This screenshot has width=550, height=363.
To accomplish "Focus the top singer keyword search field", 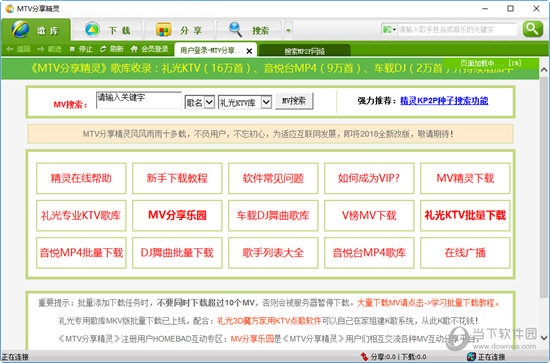I will (457, 29).
